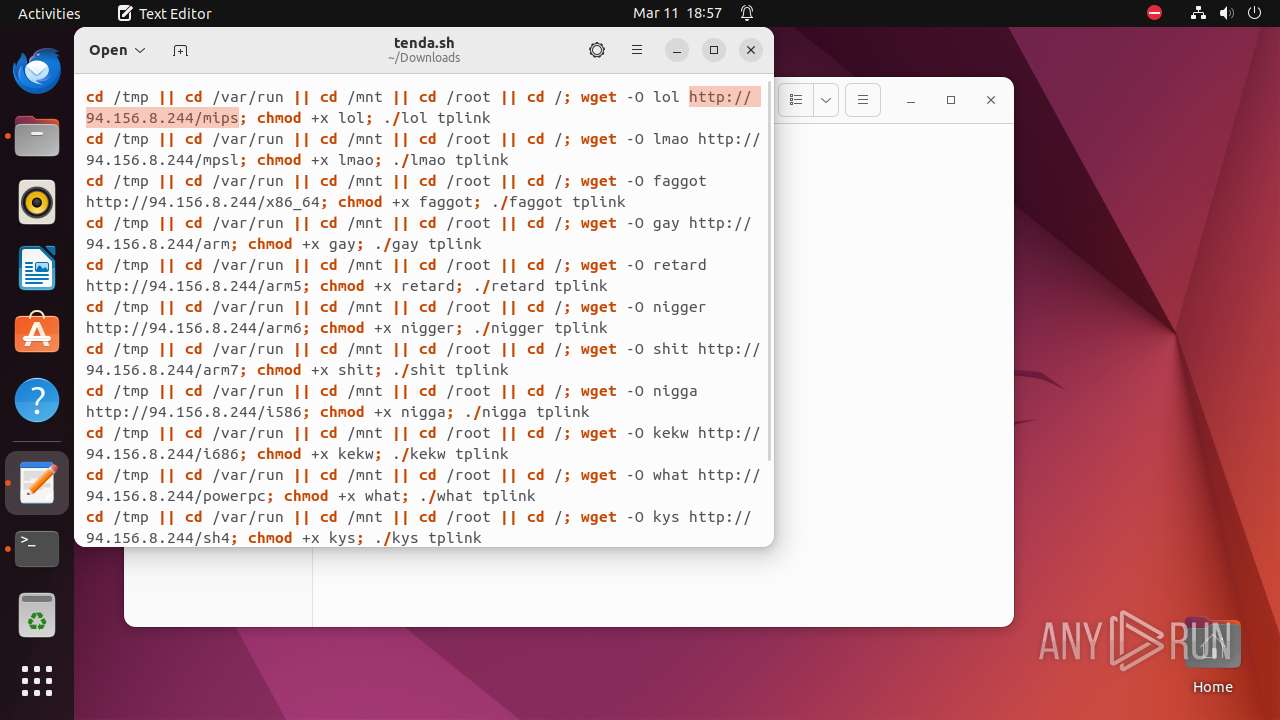Open Files window hamburger menu
The image size is (1280, 720).
coord(862,100)
